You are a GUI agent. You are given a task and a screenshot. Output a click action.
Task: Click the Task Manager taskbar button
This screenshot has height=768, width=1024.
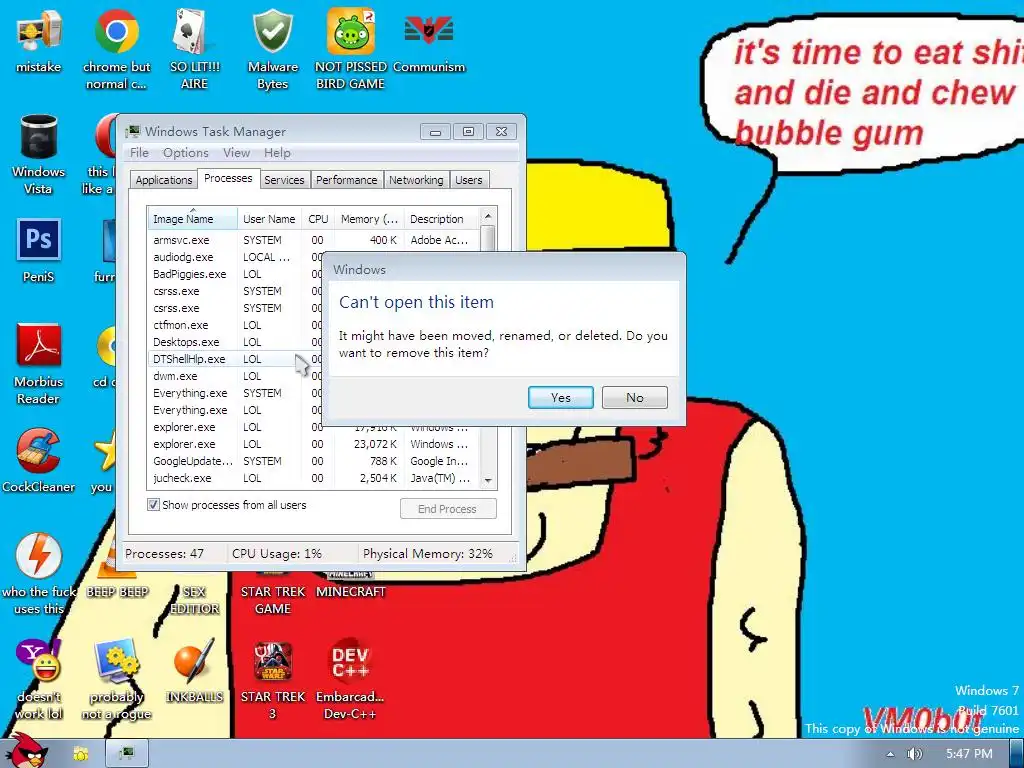pyautogui.click(x=127, y=754)
